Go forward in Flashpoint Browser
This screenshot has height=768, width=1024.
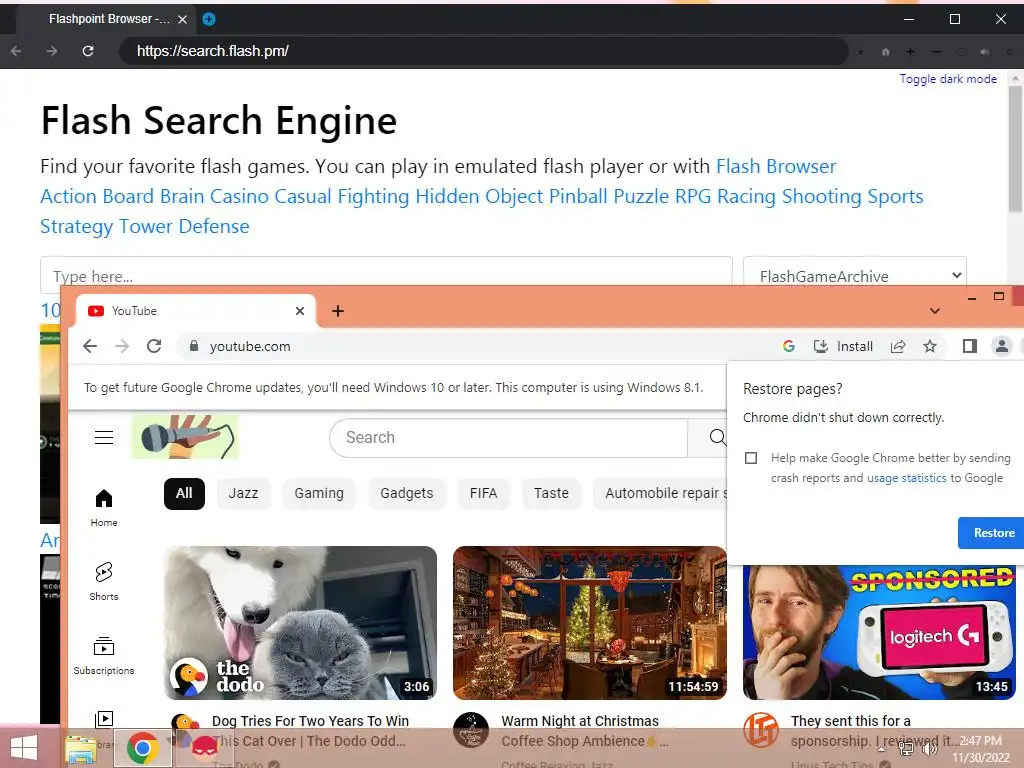pos(52,51)
